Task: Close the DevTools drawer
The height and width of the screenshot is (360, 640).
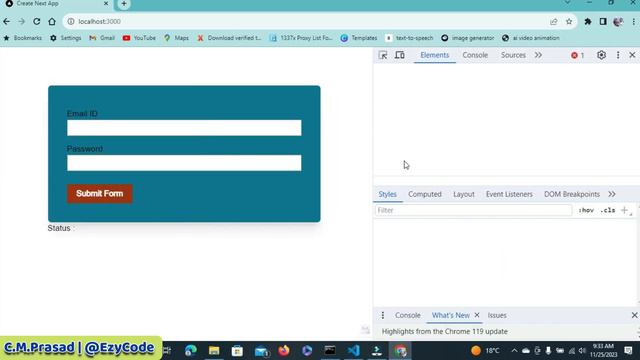Action: (634, 315)
